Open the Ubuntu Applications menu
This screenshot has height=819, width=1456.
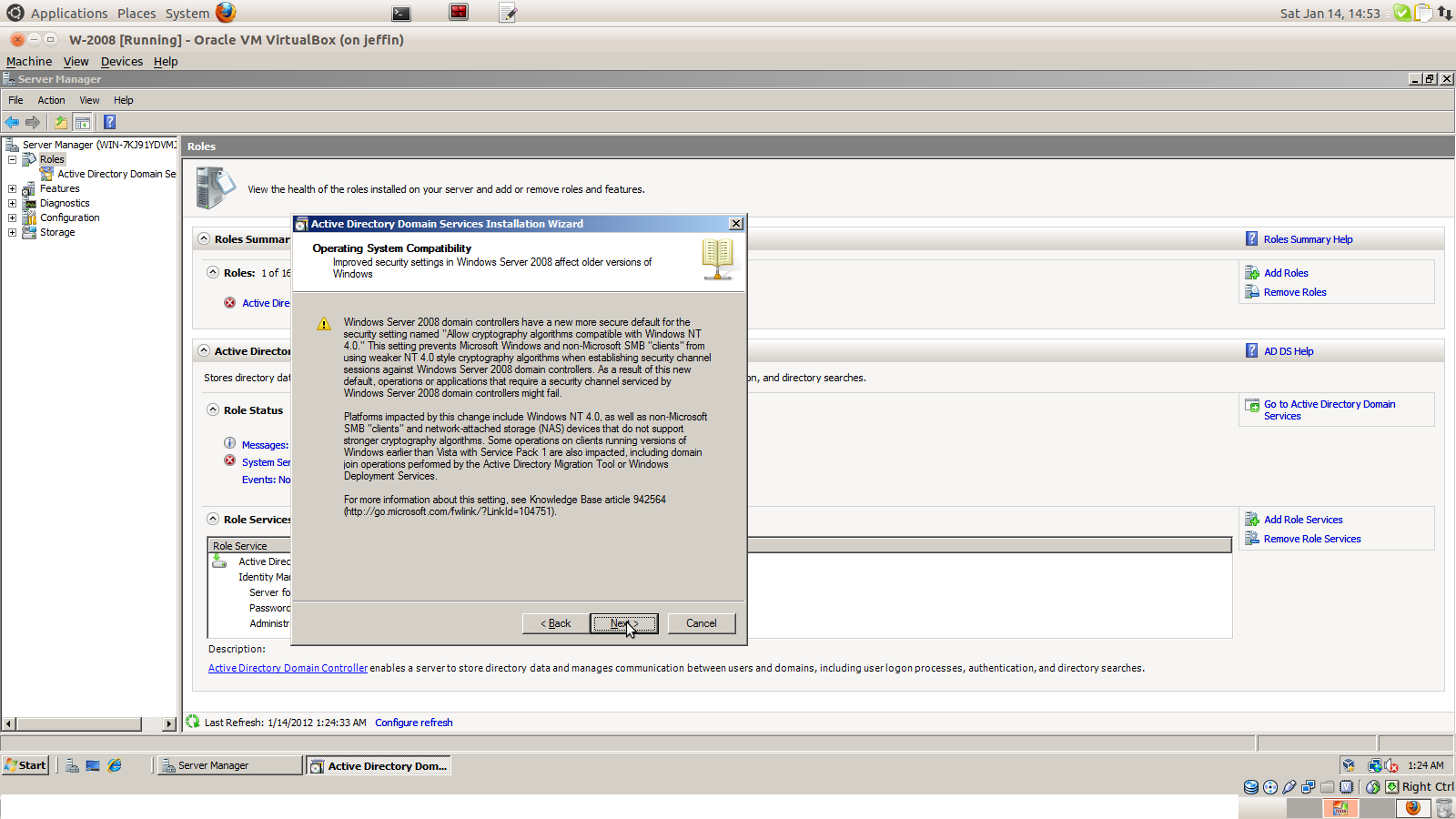tap(69, 13)
